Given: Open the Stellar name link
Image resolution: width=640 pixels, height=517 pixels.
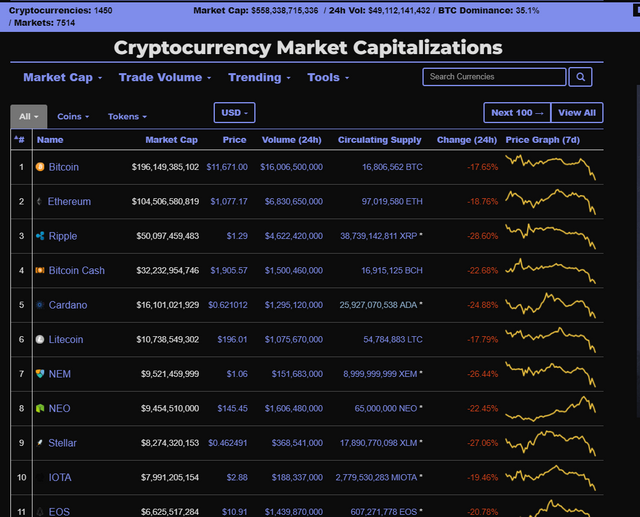Looking at the screenshot, I should (62, 443).
